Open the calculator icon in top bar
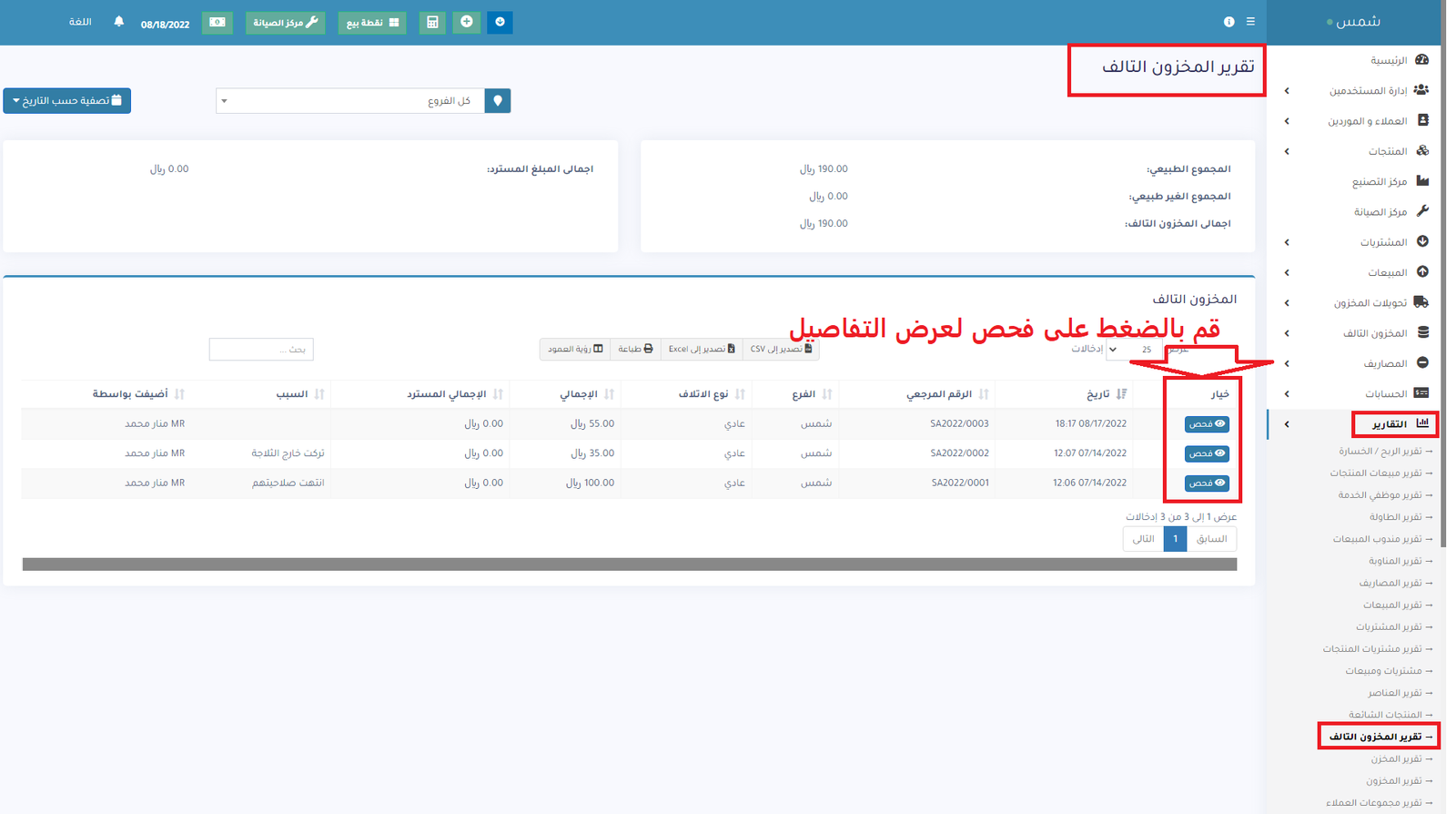The height and width of the screenshot is (814, 1456). [x=432, y=22]
